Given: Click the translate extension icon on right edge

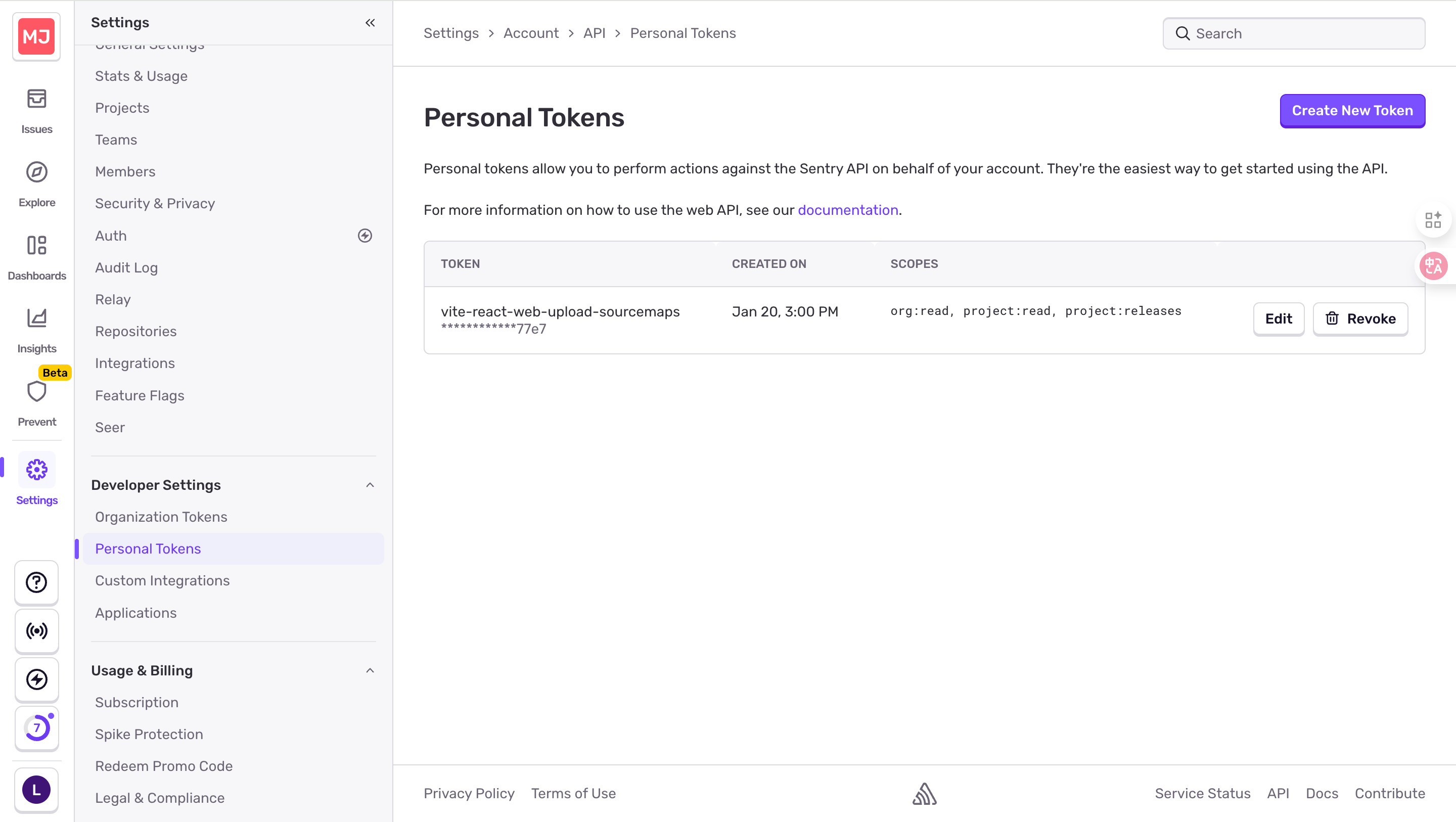Looking at the screenshot, I should (1433, 266).
